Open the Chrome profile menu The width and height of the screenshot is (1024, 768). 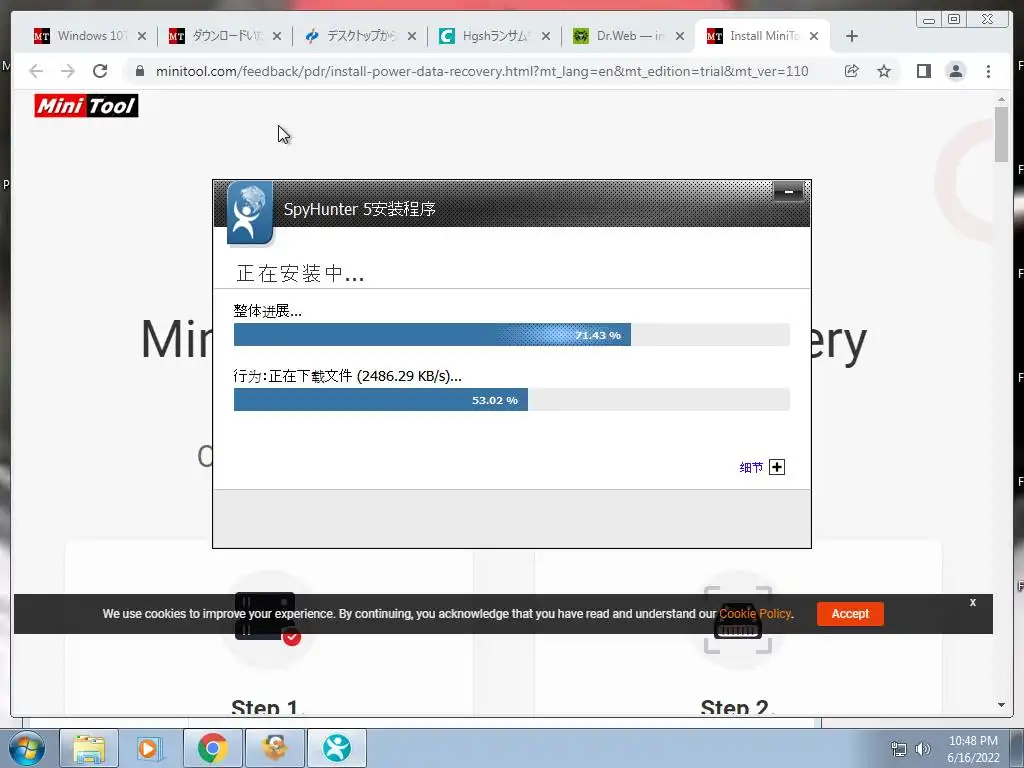pos(955,71)
